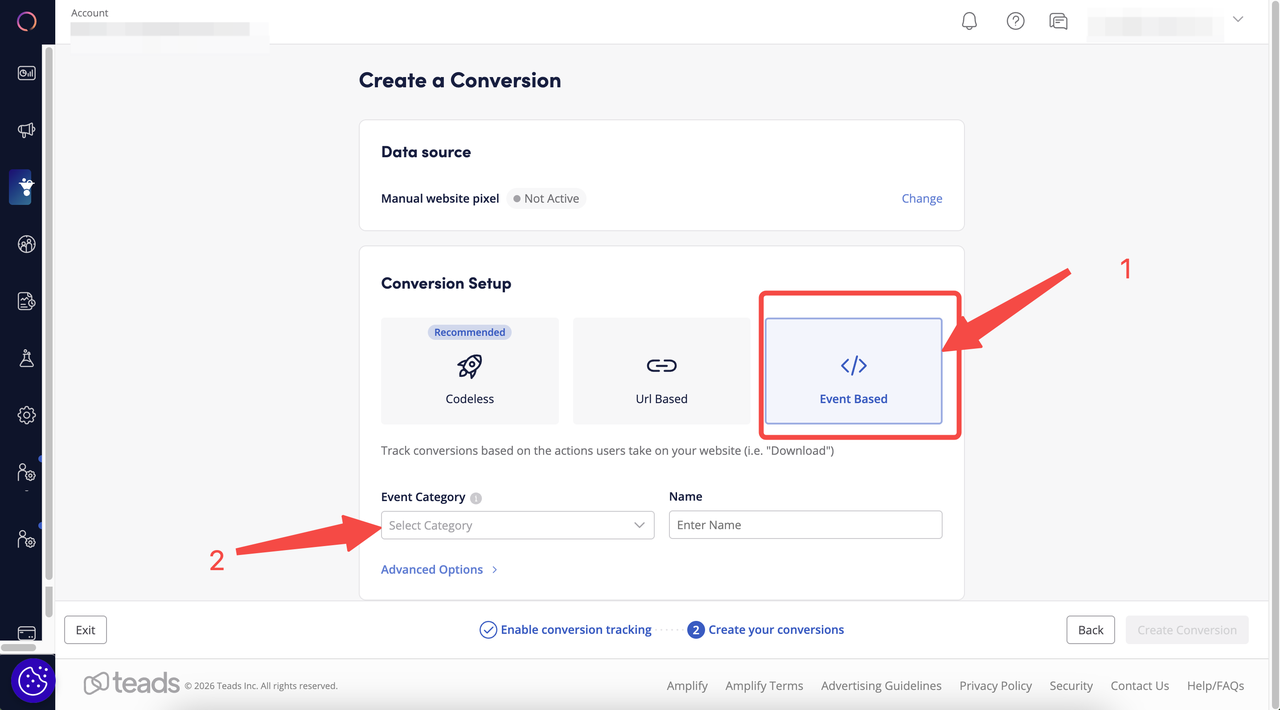Screen dimensions: 1280x710
Task: Select the Codeless conversion option
Action: pyautogui.click(x=470, y=371)
